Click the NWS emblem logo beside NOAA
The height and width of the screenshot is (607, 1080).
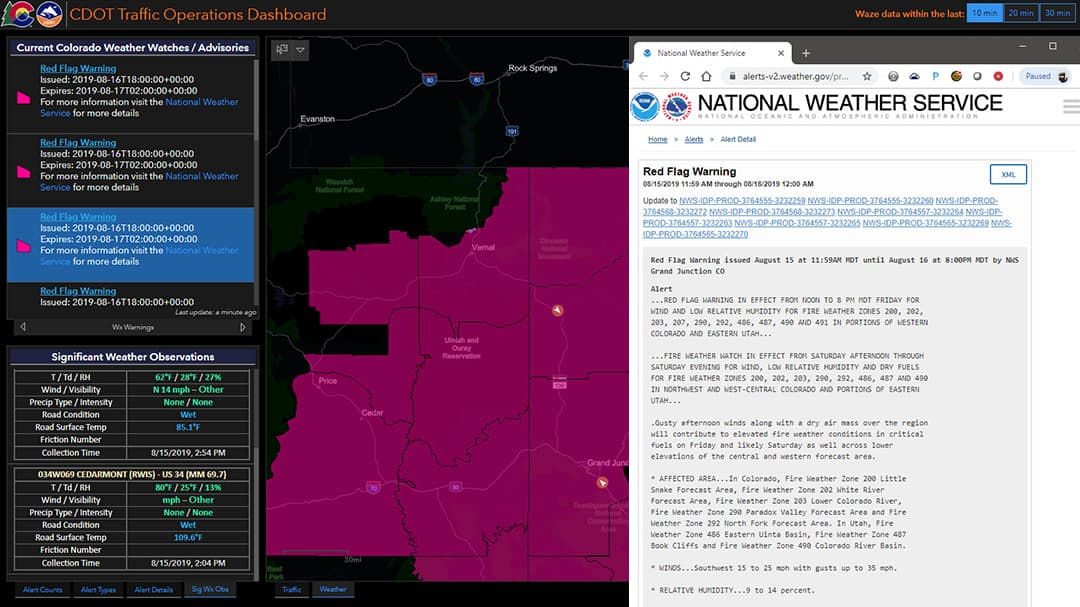676,107
